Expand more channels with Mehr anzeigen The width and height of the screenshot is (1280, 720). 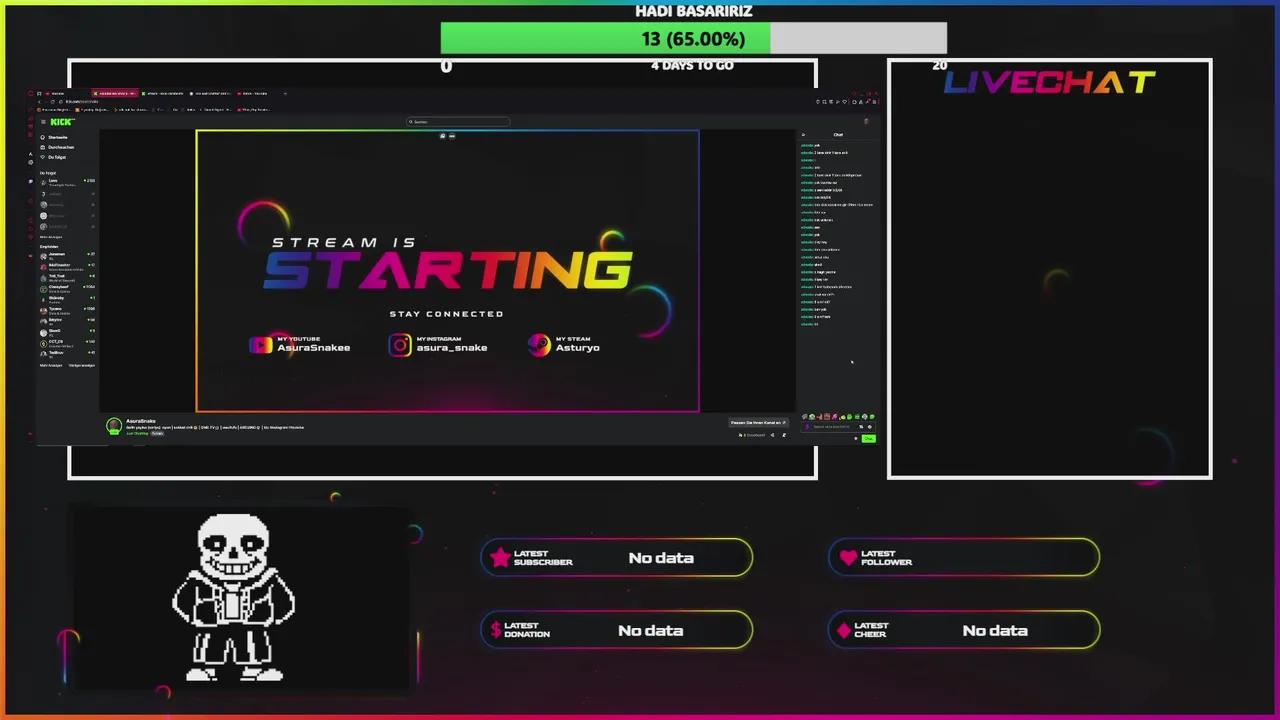pyautogui.click(x=51, y=365)
